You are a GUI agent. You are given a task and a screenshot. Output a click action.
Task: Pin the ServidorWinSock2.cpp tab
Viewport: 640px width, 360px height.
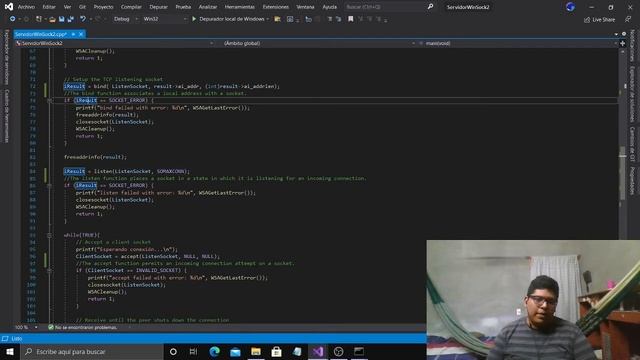(73, 34)
